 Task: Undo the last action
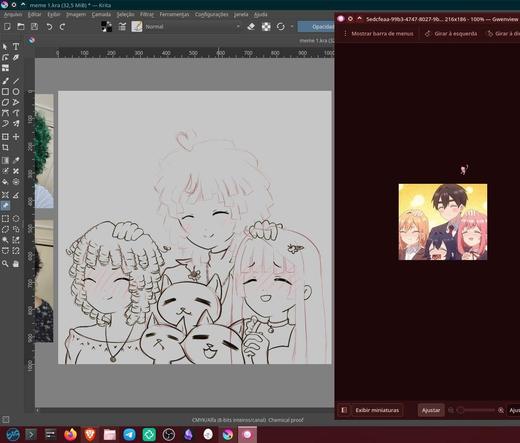(x=49, y=27)
